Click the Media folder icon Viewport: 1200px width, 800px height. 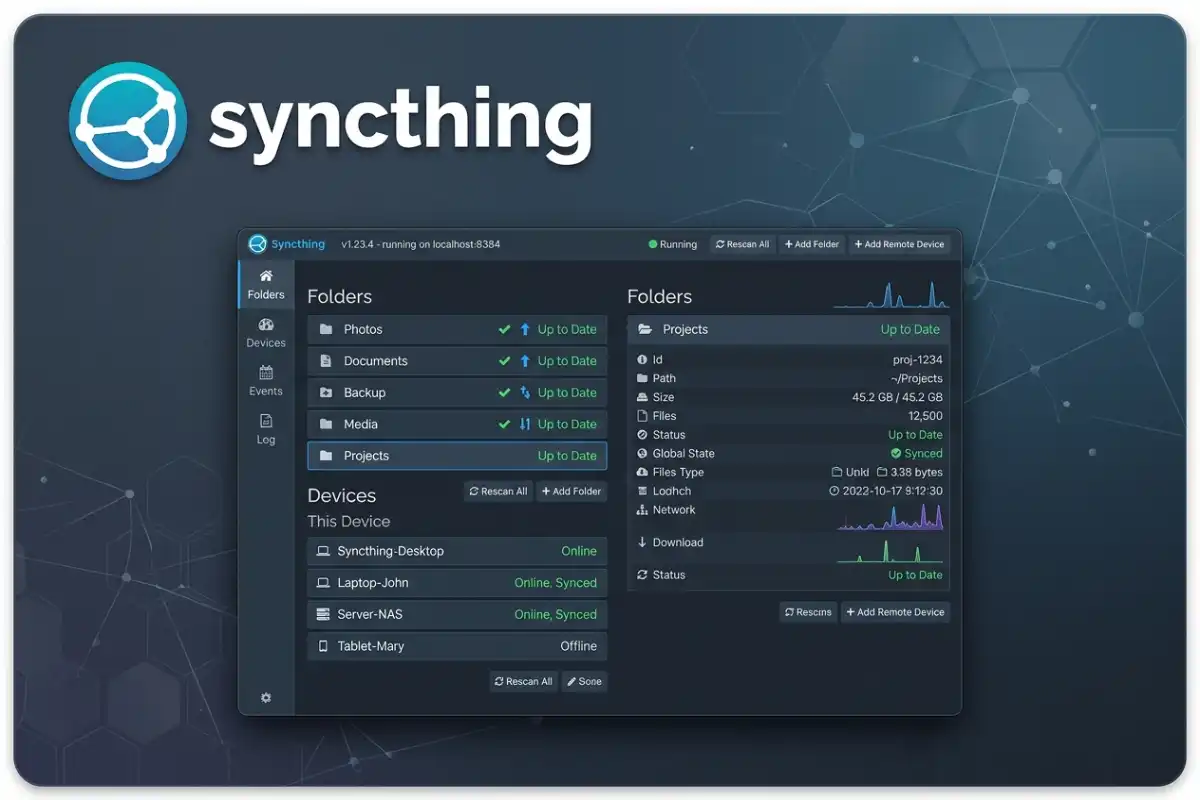[x=326, y=424]
